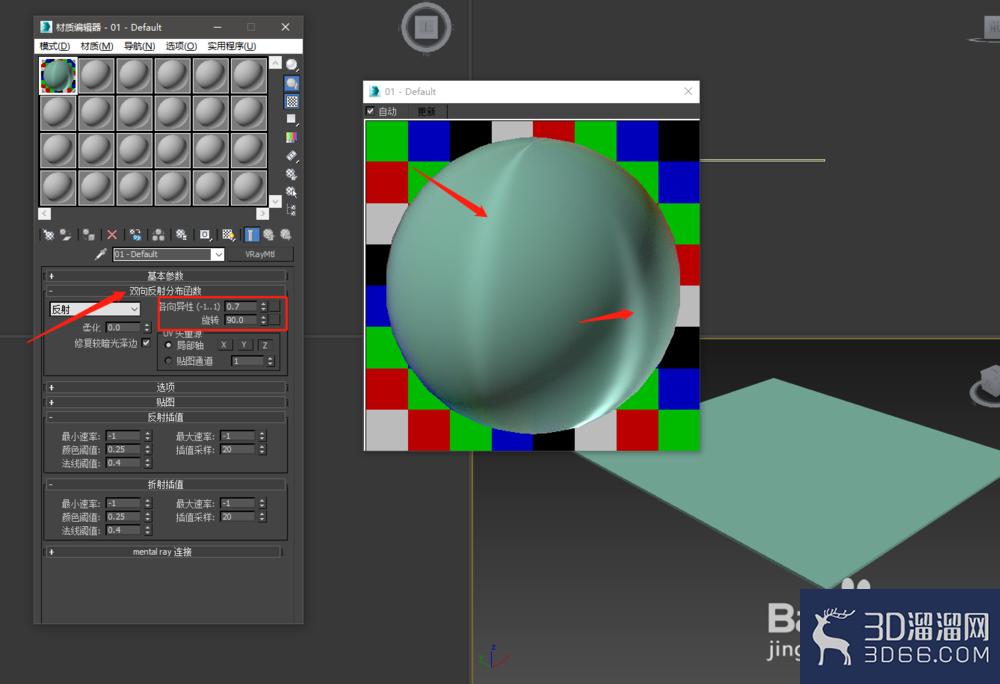Collapse the 双向反射分布函数 rollout
The width and height of the screenshot is (1000, 684).
165,291
